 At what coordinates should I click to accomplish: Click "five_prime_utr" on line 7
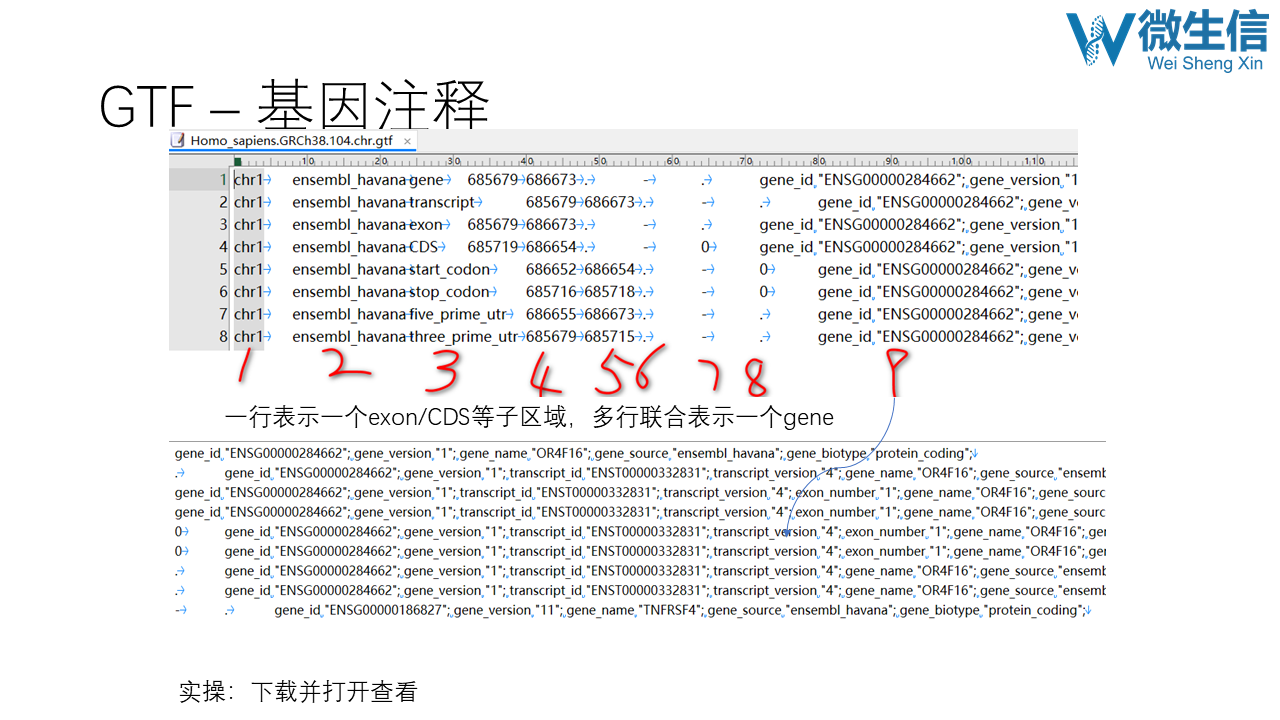tap(458, 314)
